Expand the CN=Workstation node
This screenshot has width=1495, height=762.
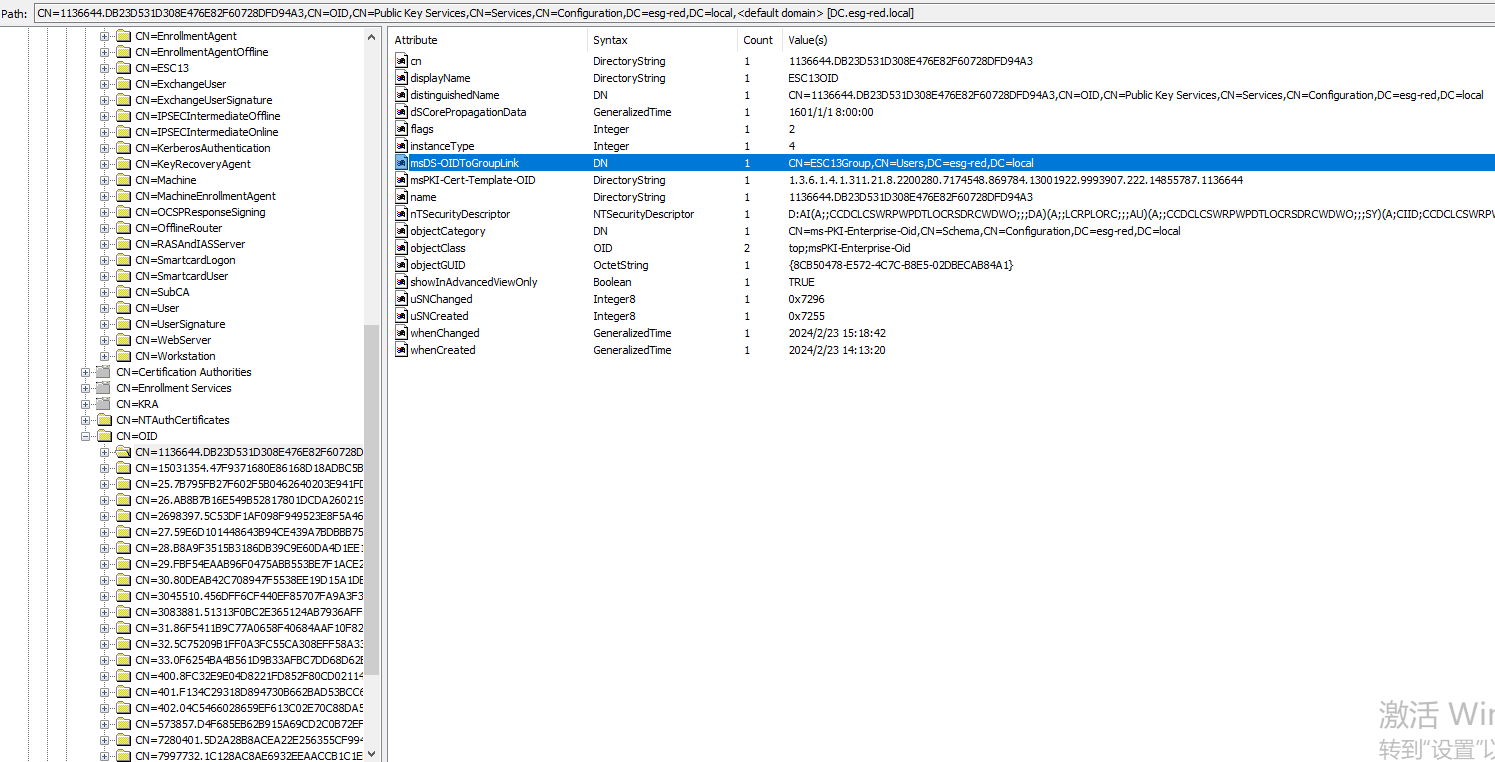(x=104, y=356)
